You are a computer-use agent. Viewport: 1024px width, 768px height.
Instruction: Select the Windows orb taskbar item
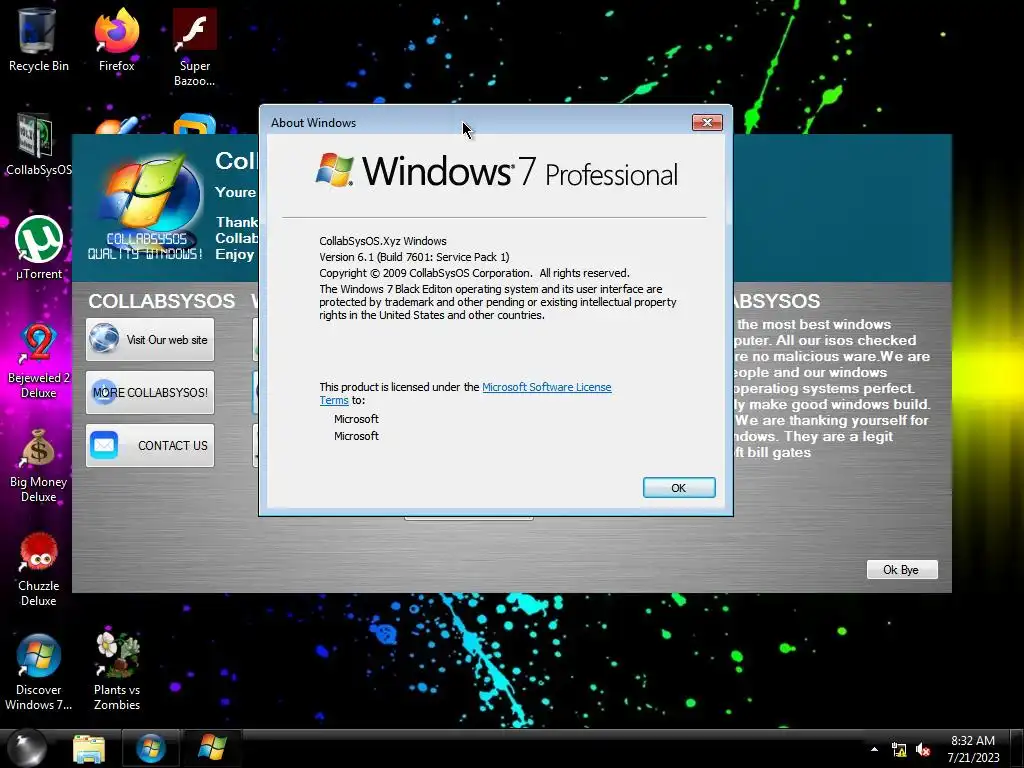151,749
